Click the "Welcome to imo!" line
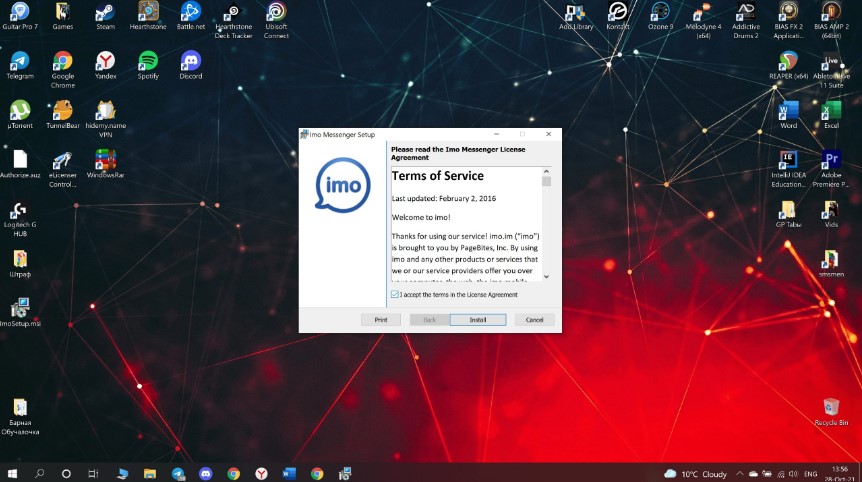This screenshot has height=482, width=862. tap(421, 217)
